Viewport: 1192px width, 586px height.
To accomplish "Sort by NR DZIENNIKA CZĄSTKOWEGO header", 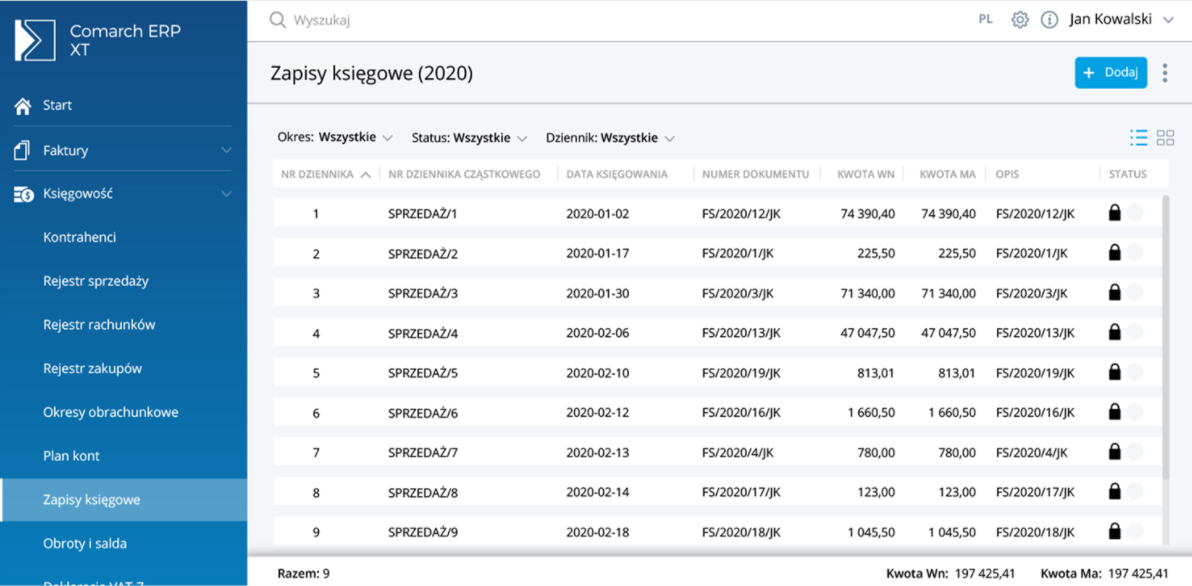I will tap(464, 174).
